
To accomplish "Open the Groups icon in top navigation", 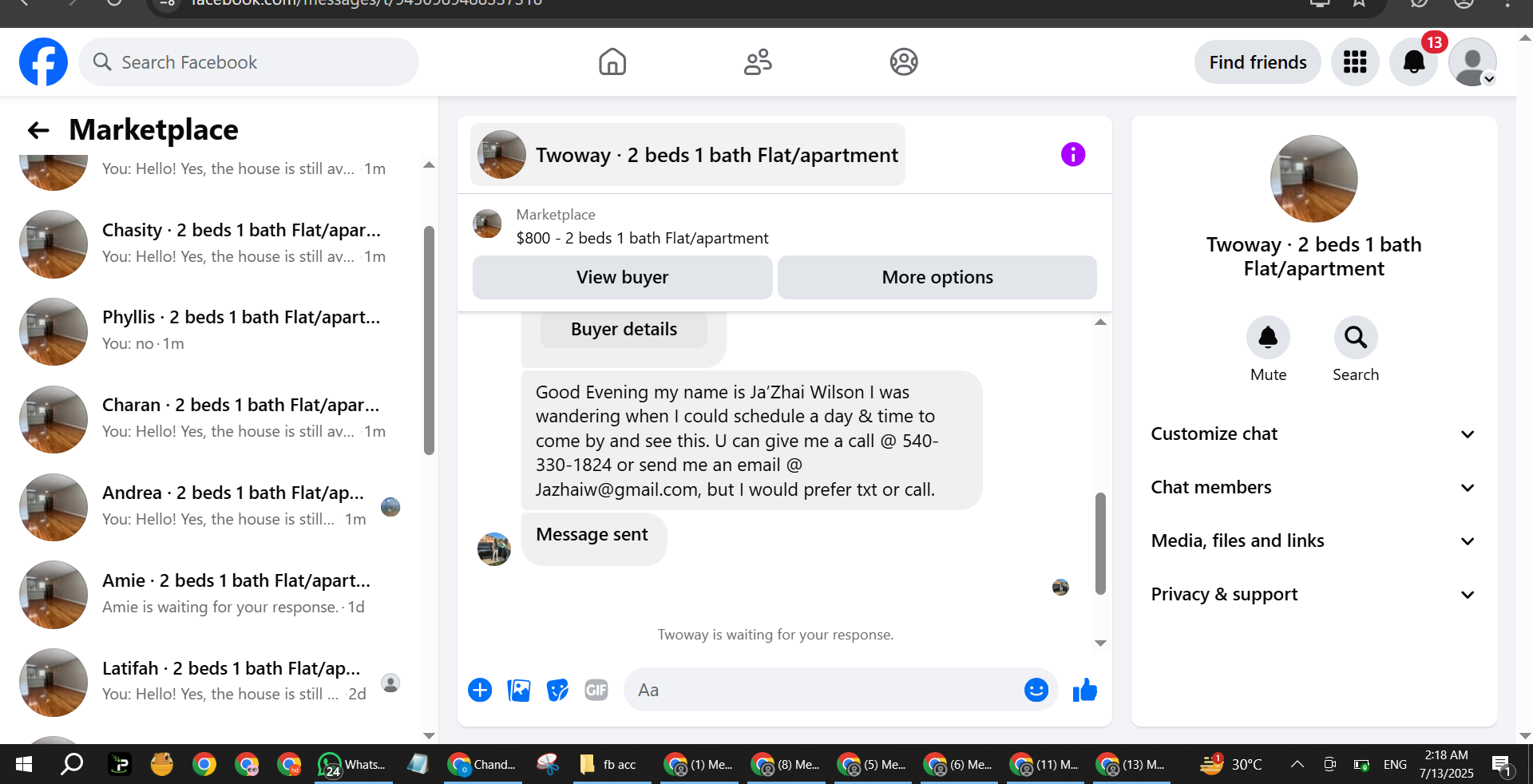I will (x=904, y=61).
